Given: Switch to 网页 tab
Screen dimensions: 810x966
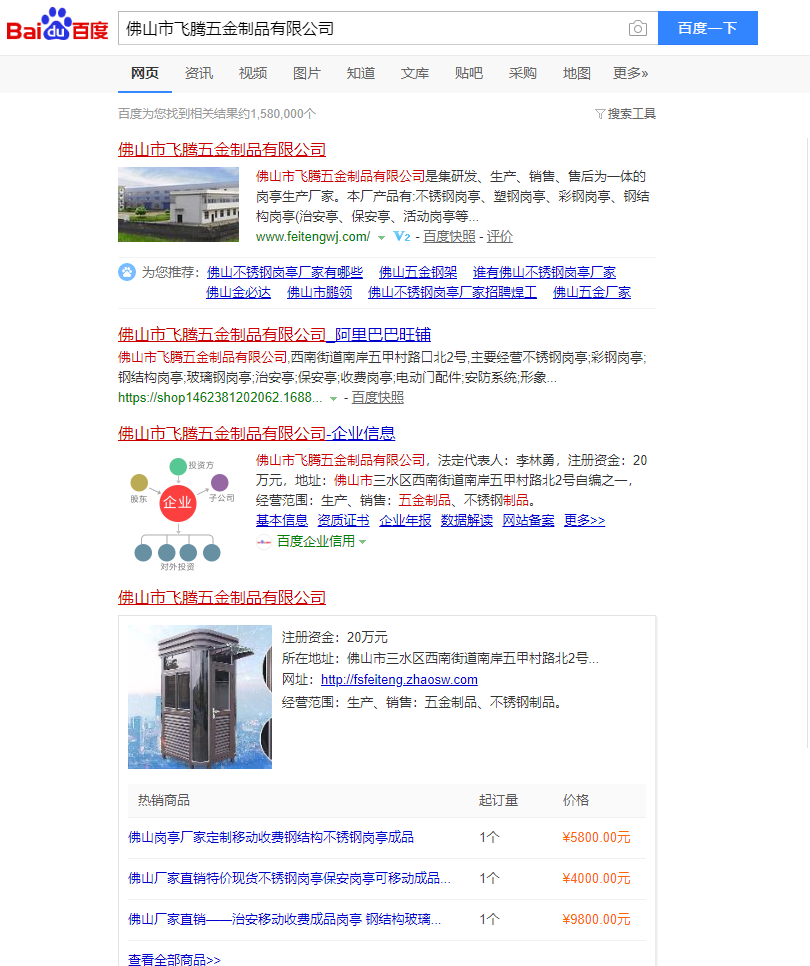Looking at the screenshot, I should coord(145,73).
